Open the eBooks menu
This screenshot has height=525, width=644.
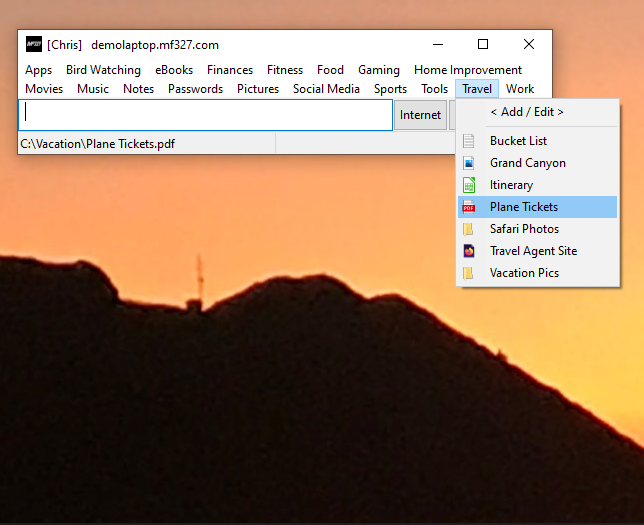(174, 70)
